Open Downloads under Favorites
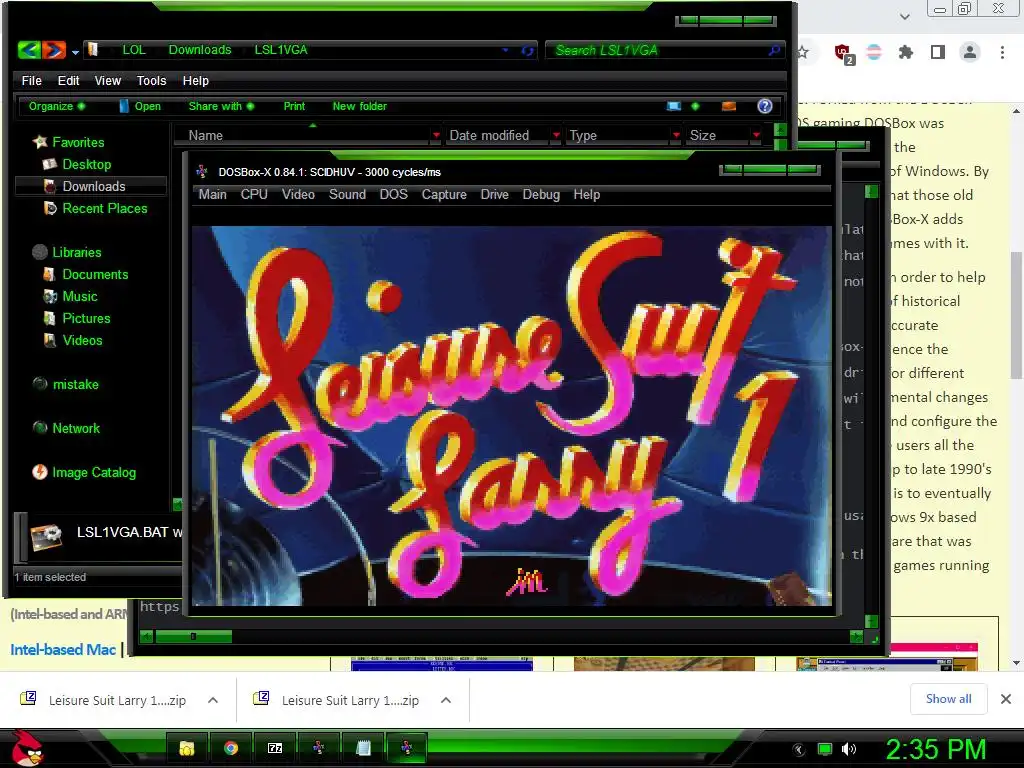Image resolution: width=1024 pixels, height=768 pixels. point(93,186)
